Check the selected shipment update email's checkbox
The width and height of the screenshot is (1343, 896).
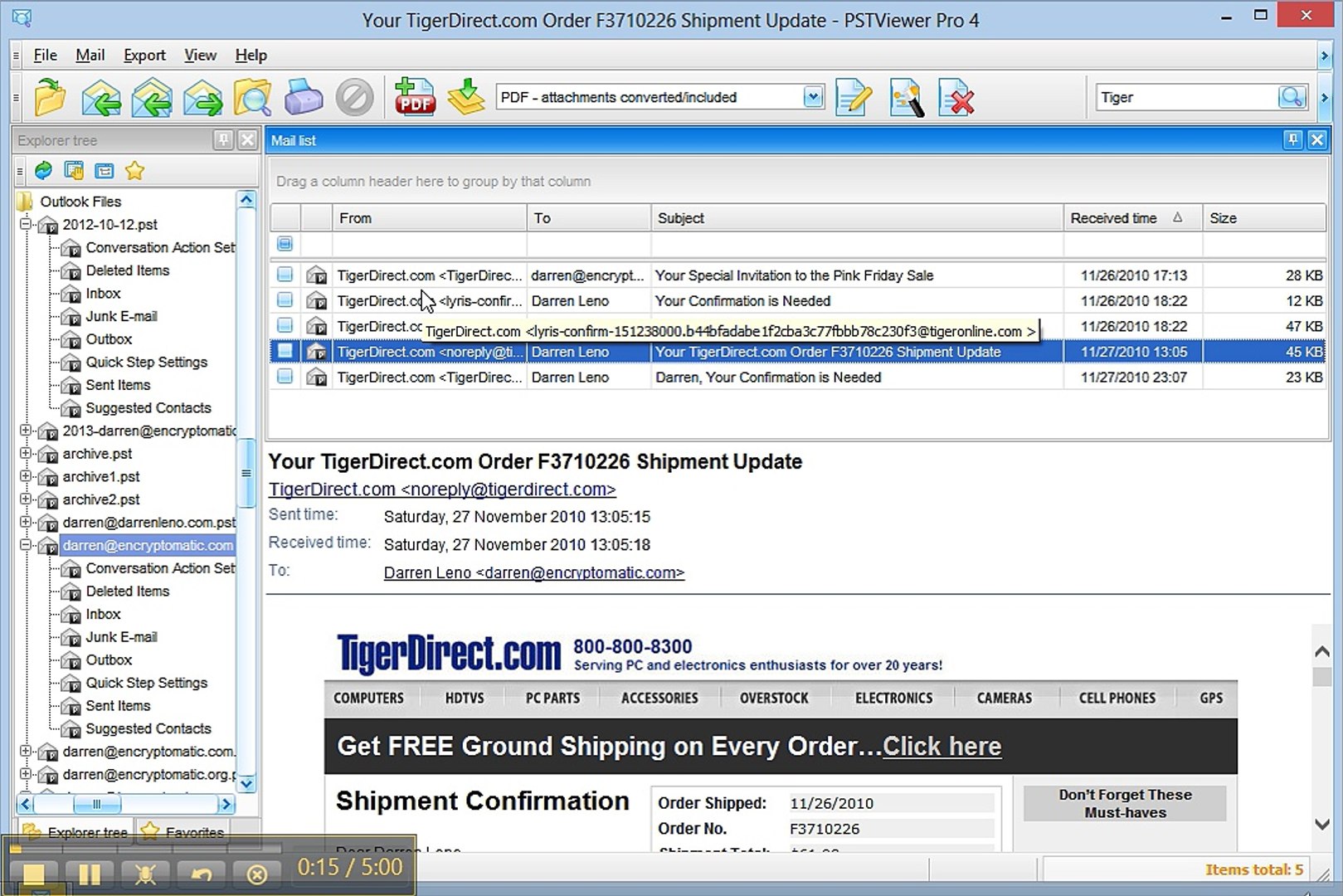[285, 351]
